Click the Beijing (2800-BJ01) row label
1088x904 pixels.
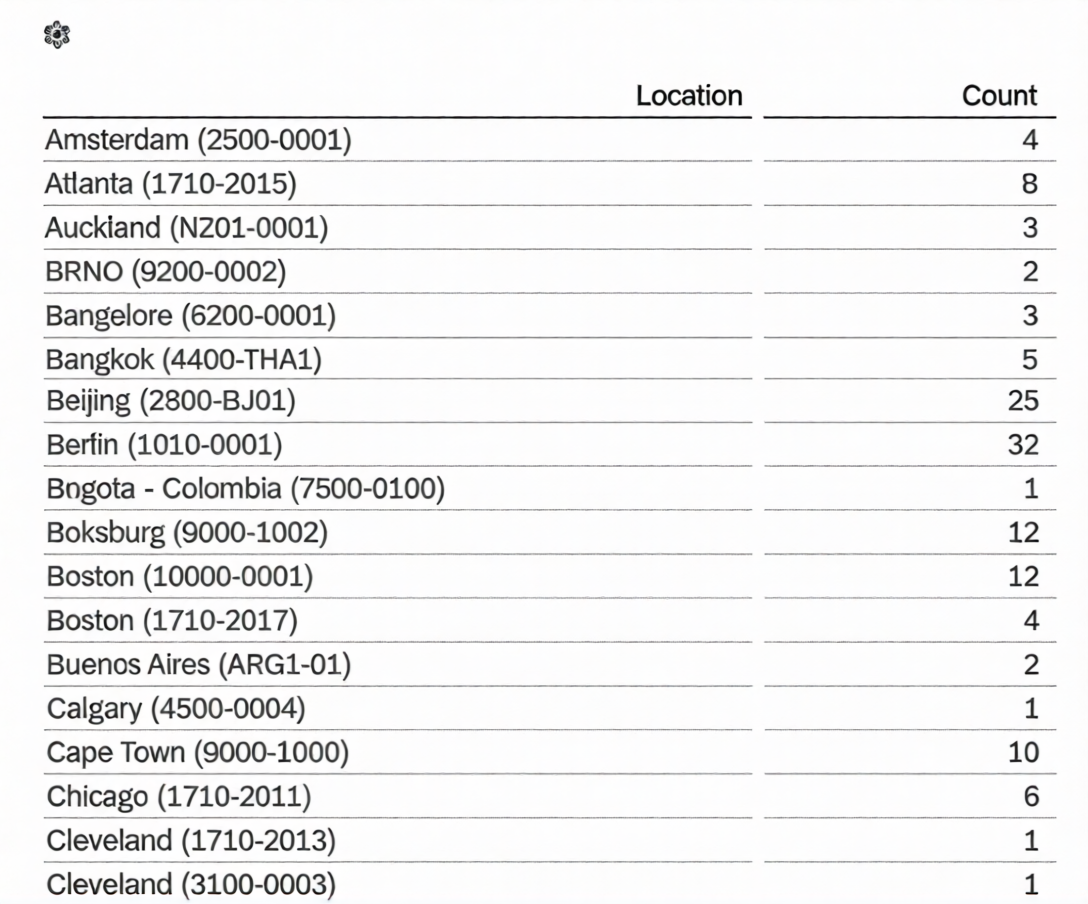click(x=171, y=402)
